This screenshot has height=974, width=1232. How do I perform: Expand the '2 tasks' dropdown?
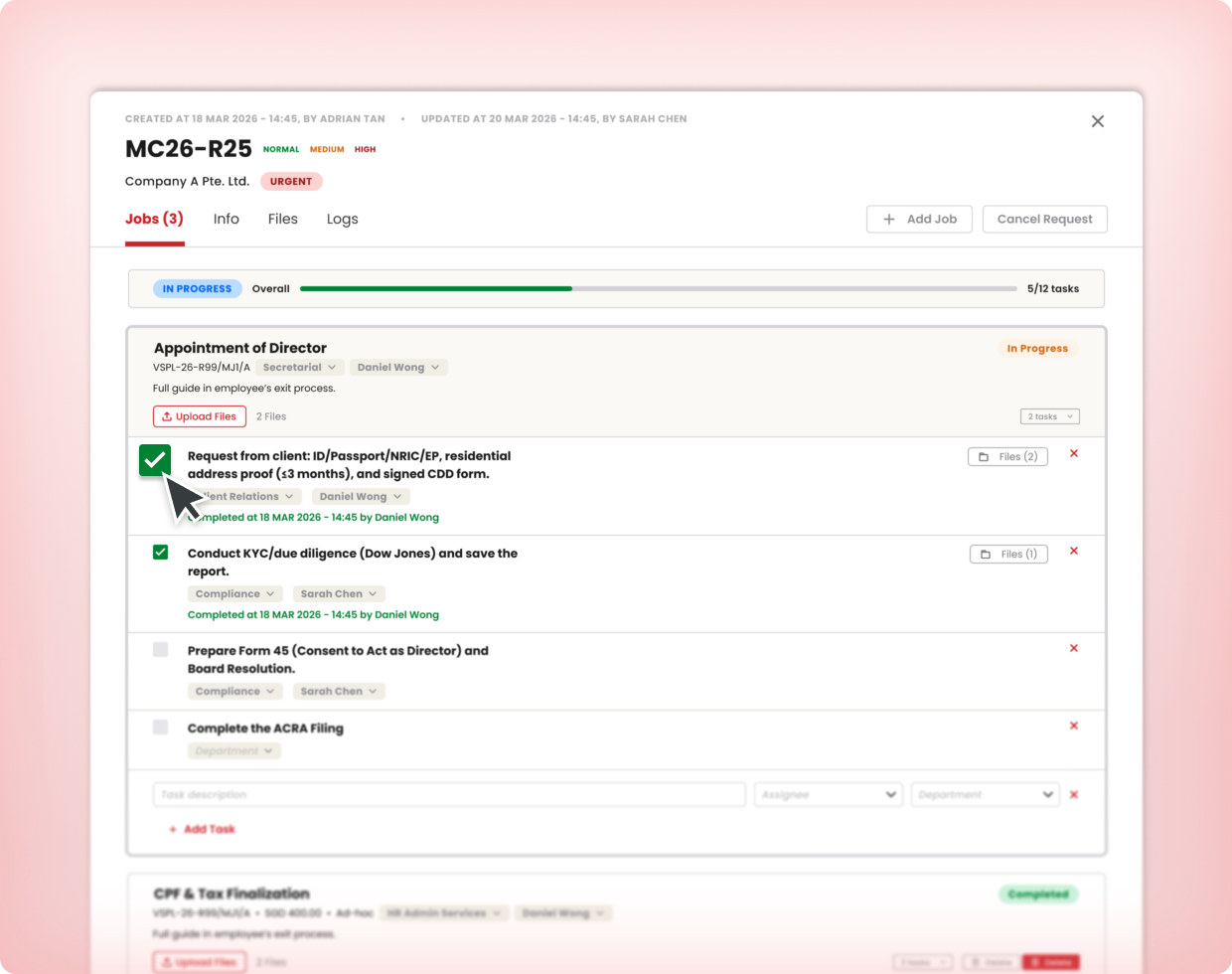click(1049, 416)
